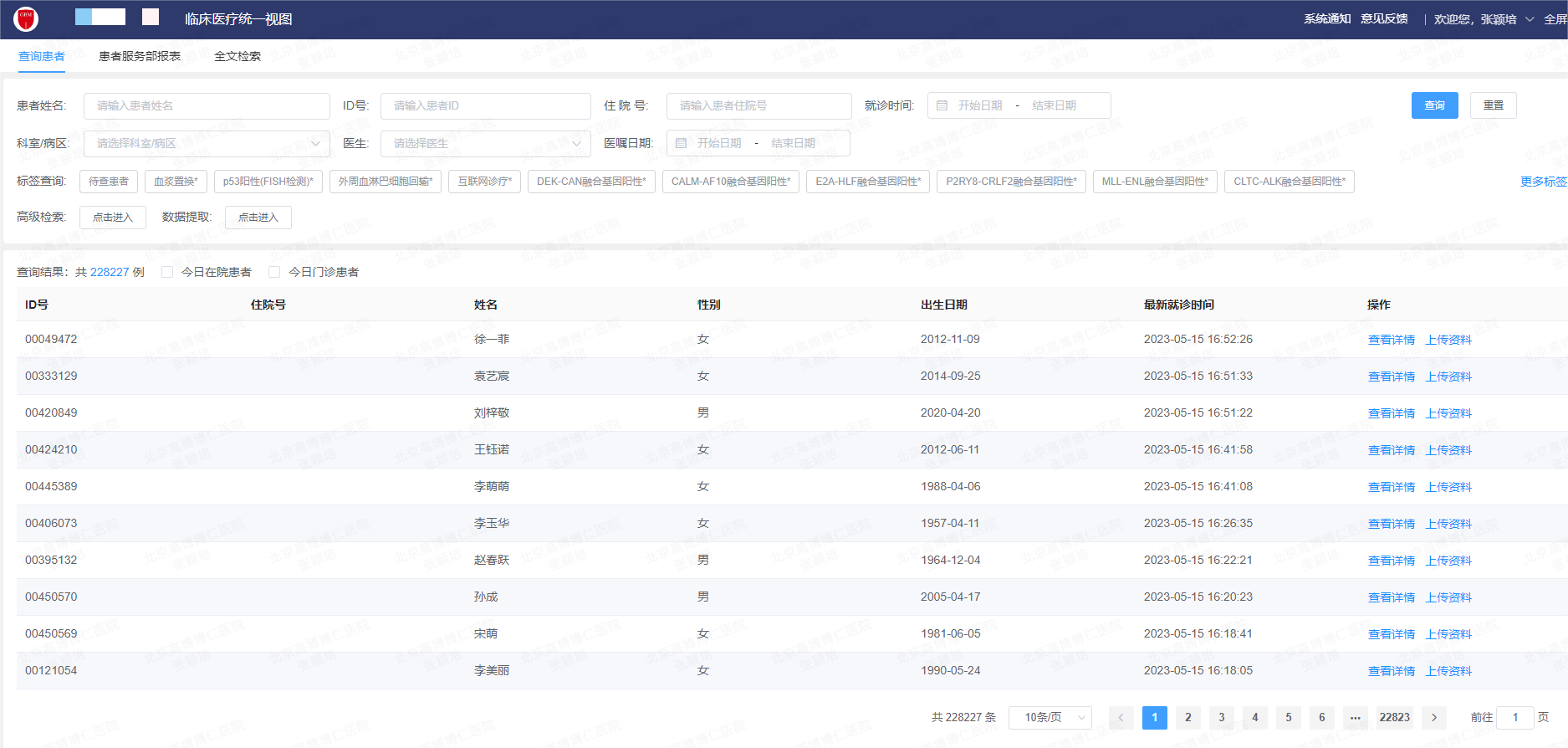Click the pagination ellipsis button

[x=1356, y=717]
